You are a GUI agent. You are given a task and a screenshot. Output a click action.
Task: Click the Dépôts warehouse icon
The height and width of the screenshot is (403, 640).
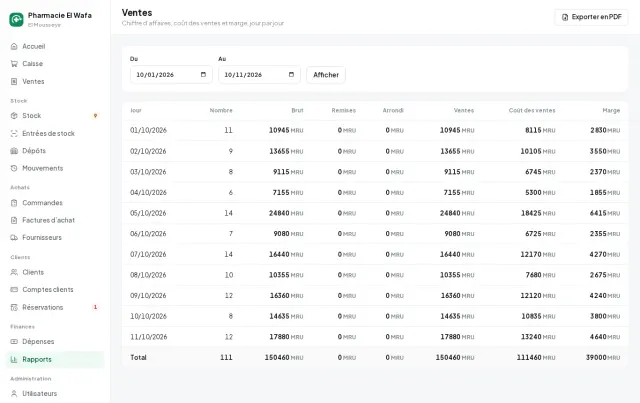14,151
